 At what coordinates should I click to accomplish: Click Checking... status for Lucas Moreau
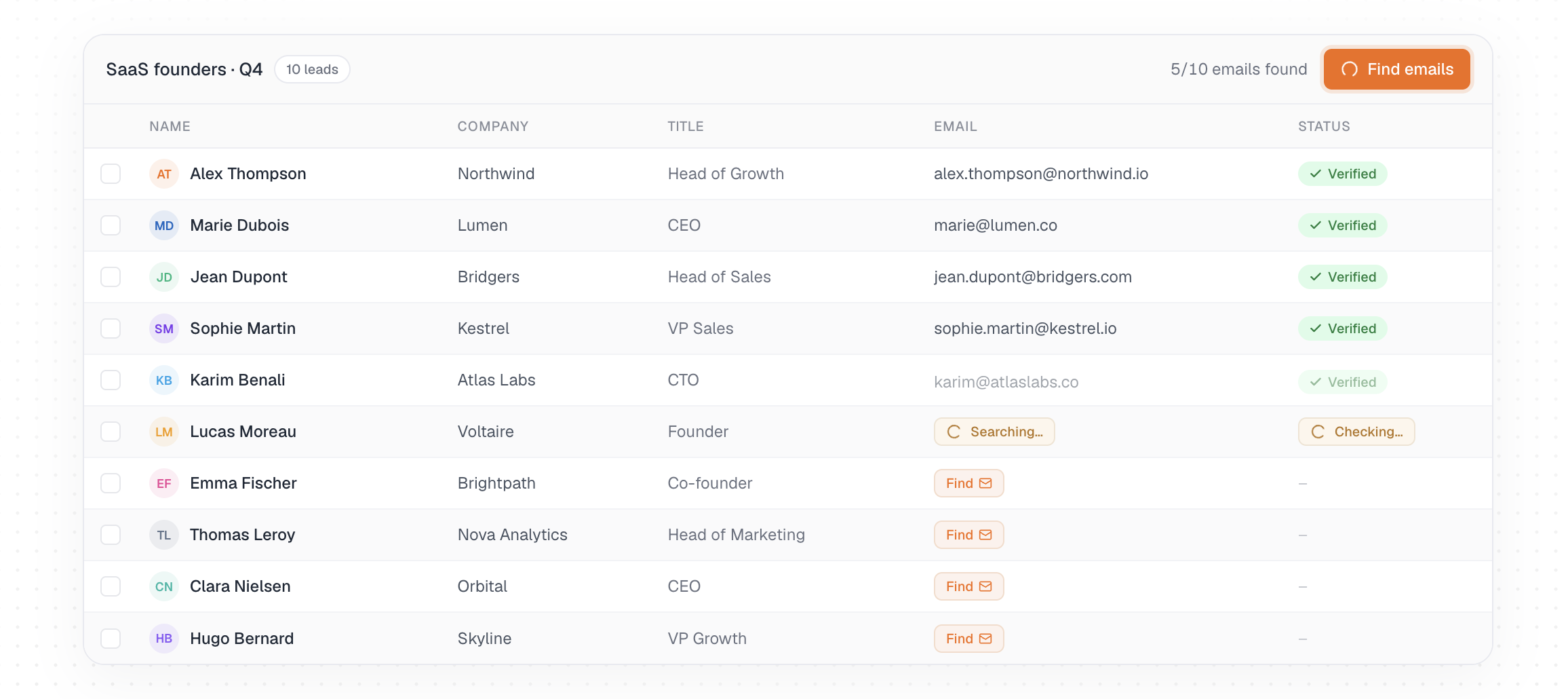[x=1356, y=432]
